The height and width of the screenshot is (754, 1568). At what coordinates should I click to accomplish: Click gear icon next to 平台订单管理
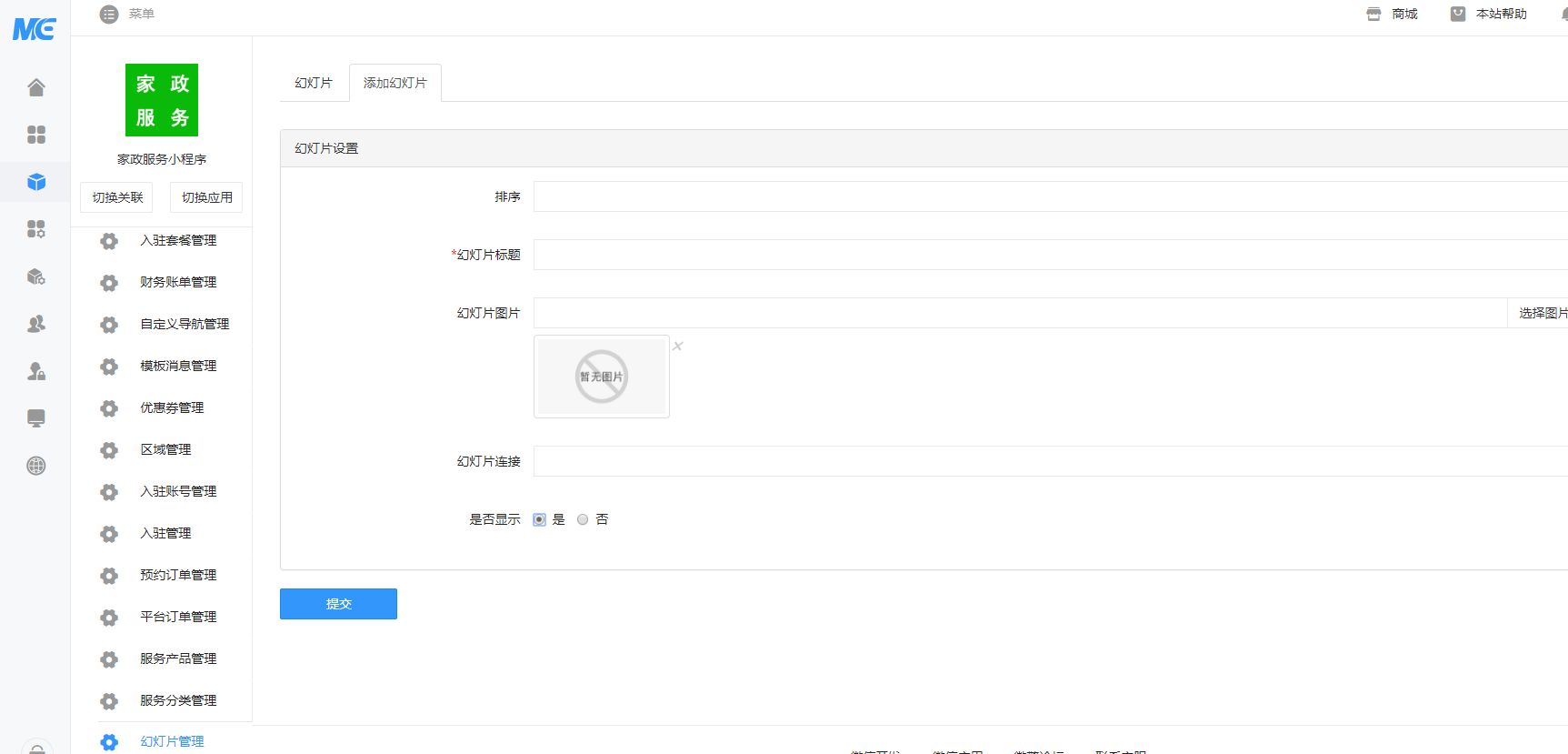[x=109, y=618]
